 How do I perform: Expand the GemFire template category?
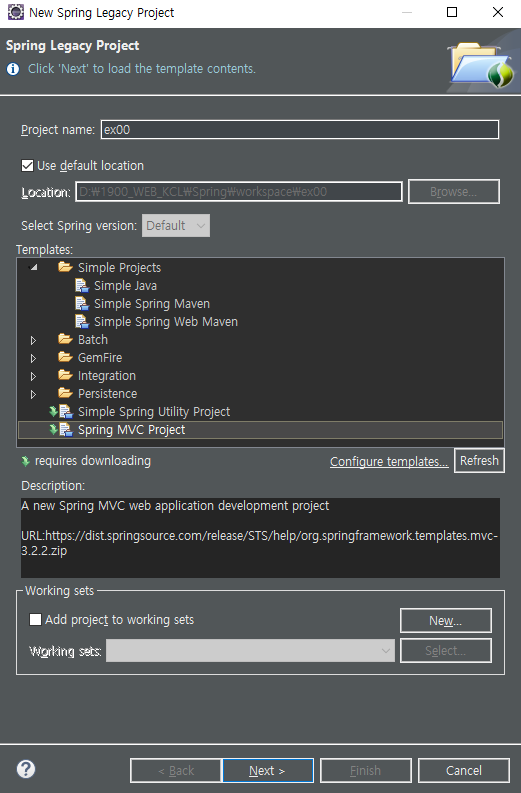(33, 358)
